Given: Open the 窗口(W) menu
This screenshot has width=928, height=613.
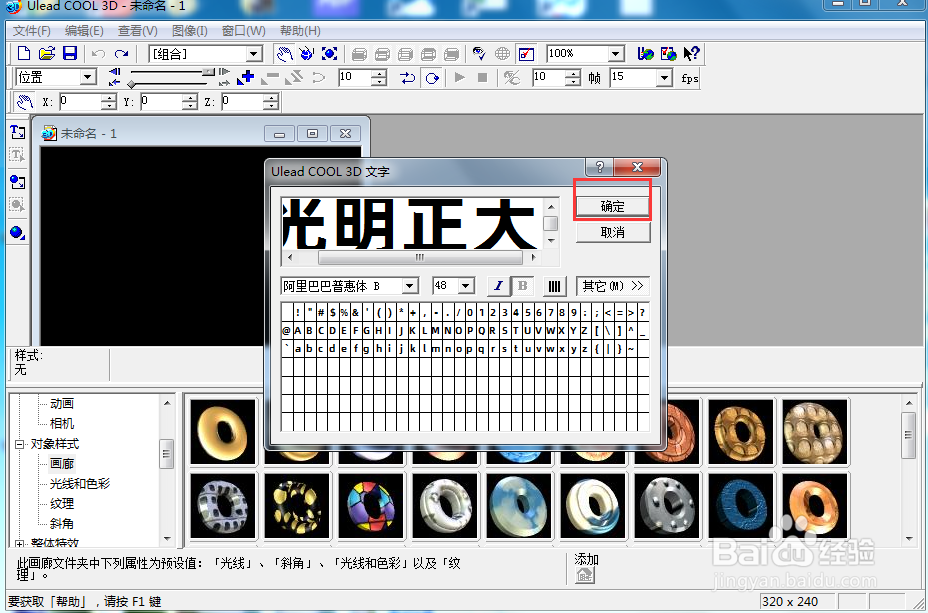Looking at the screenshot, I should pyautogui.click(x=243, y=31).
